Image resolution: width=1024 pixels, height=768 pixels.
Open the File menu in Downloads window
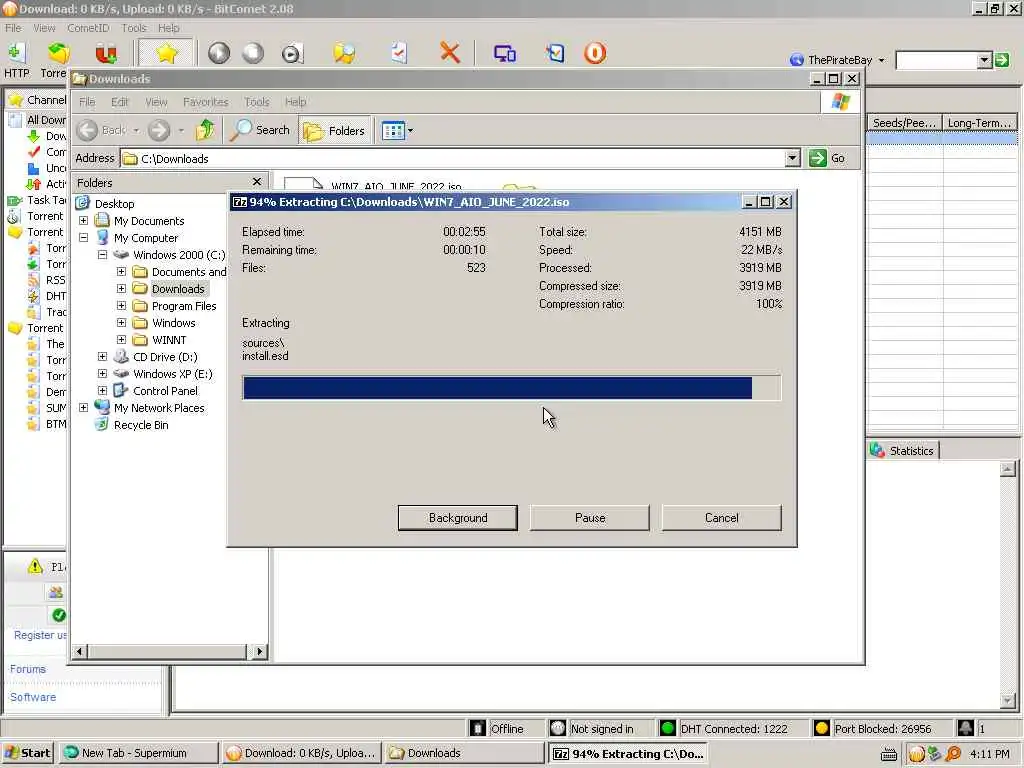tap(87, 102)
